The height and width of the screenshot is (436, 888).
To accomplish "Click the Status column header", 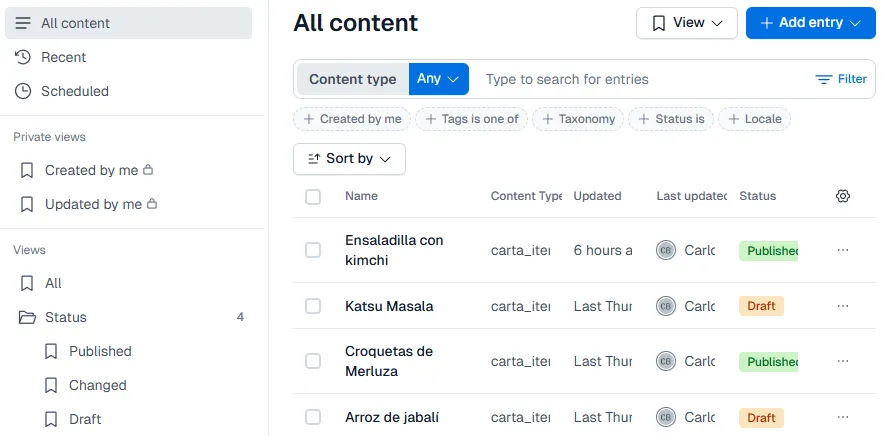I will 758,196.
